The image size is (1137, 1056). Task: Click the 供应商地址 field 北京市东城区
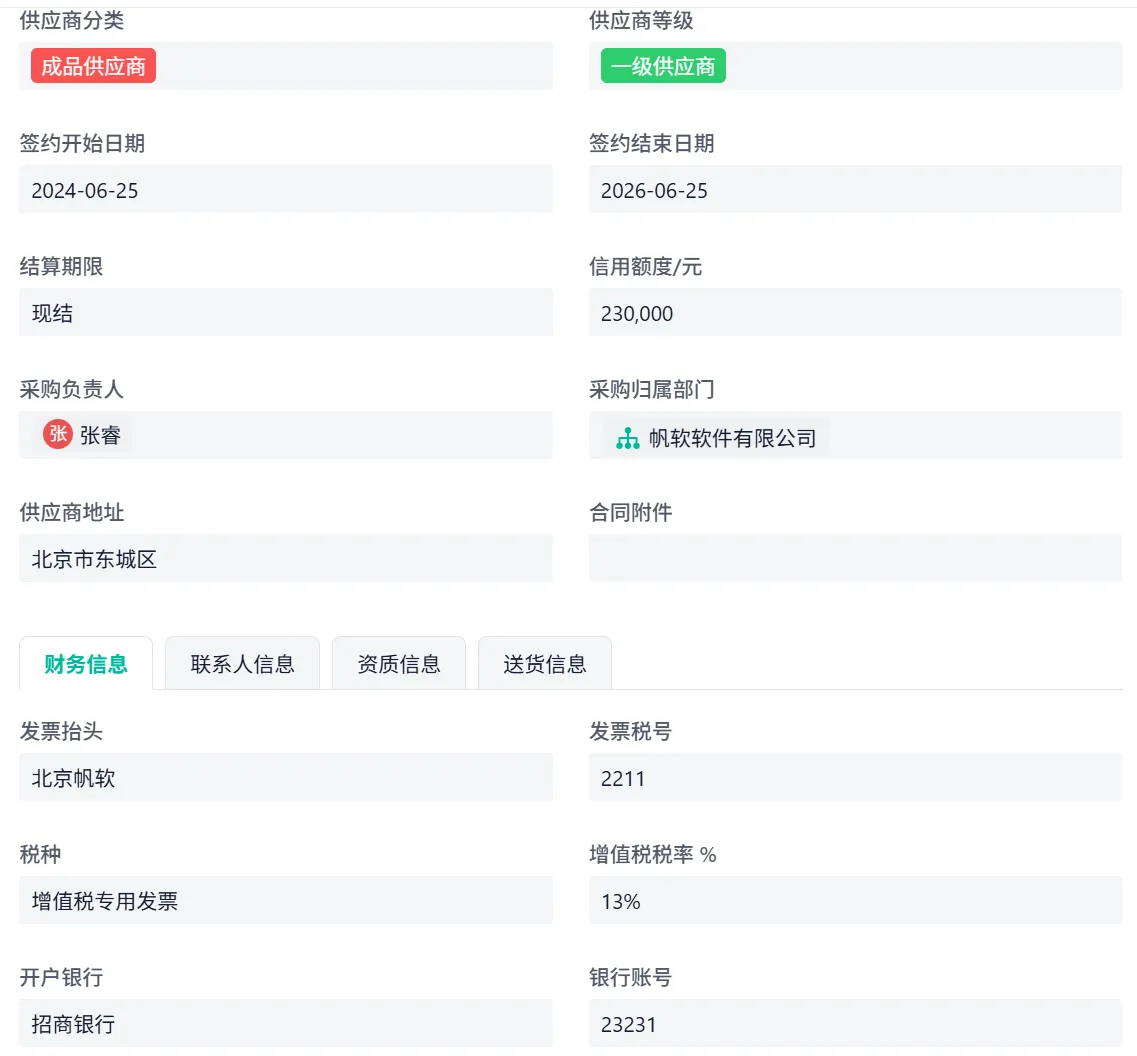click(x=286, y=558)
